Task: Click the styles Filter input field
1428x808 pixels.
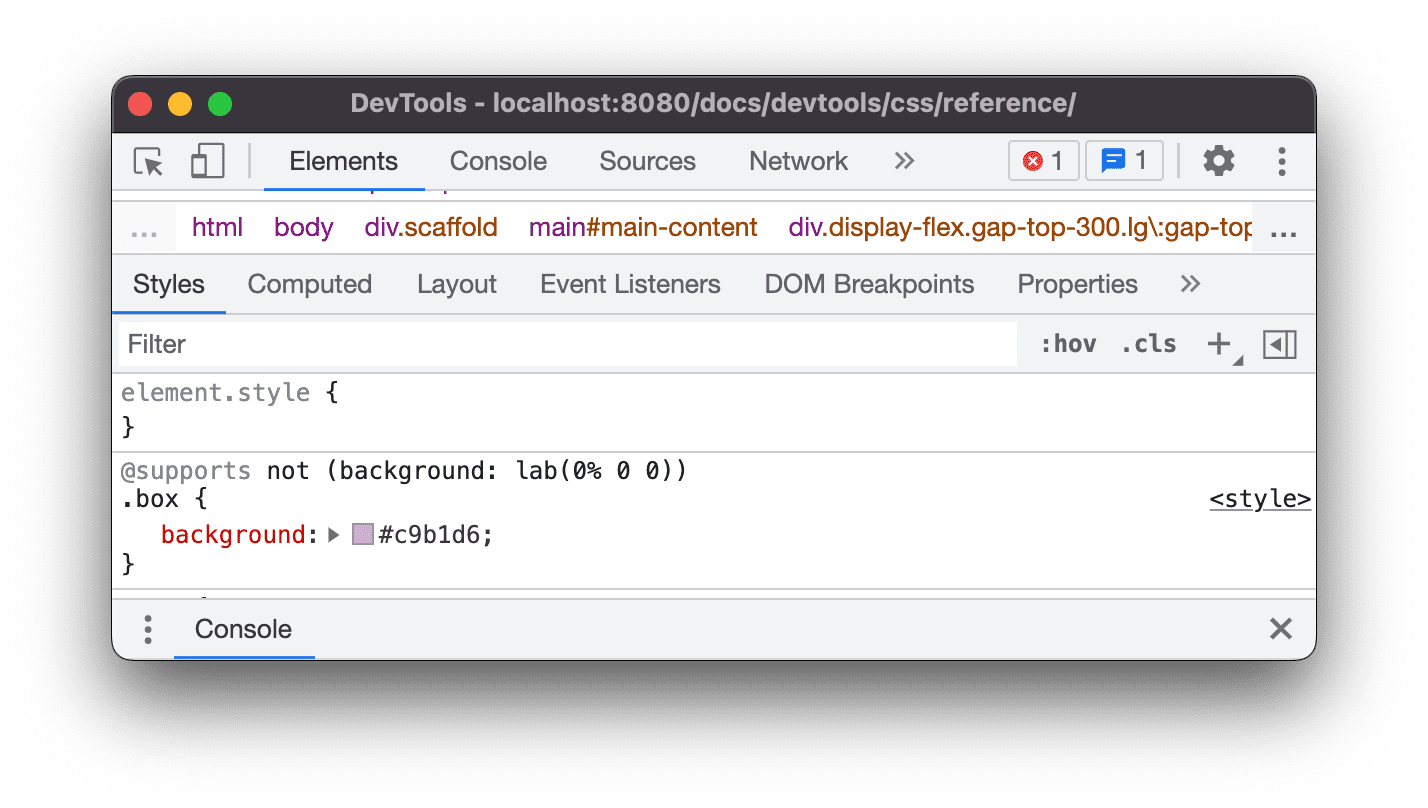Action: tap(400, 344)
